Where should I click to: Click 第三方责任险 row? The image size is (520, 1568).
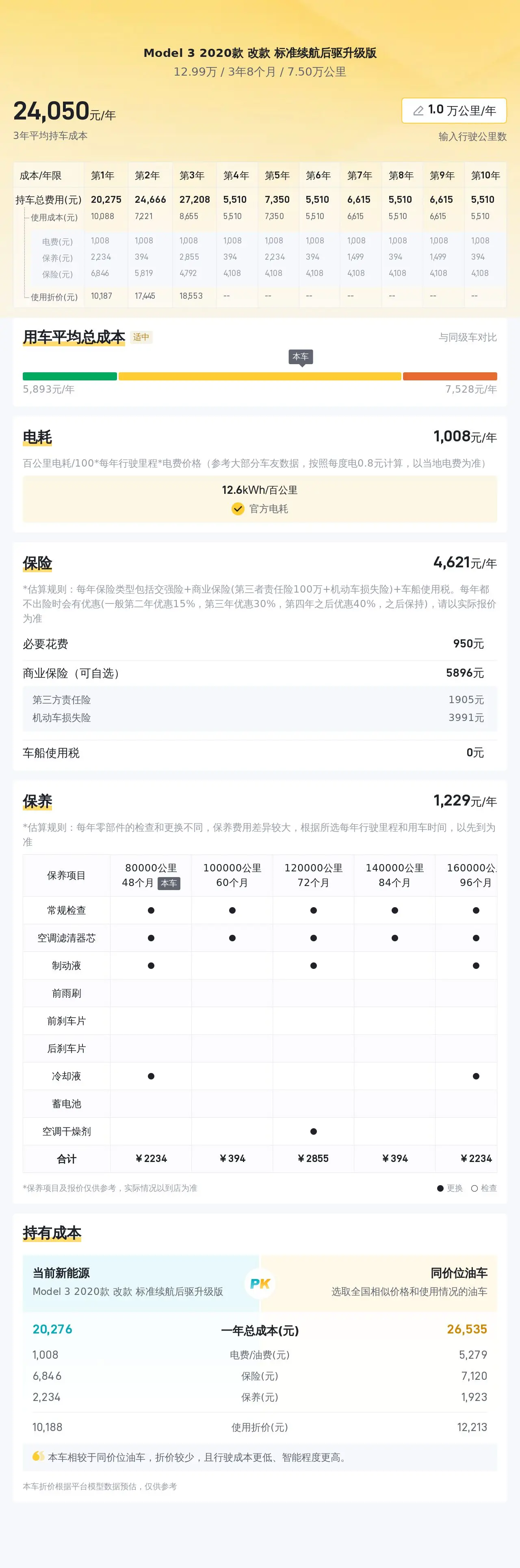[x=260, y=700]
